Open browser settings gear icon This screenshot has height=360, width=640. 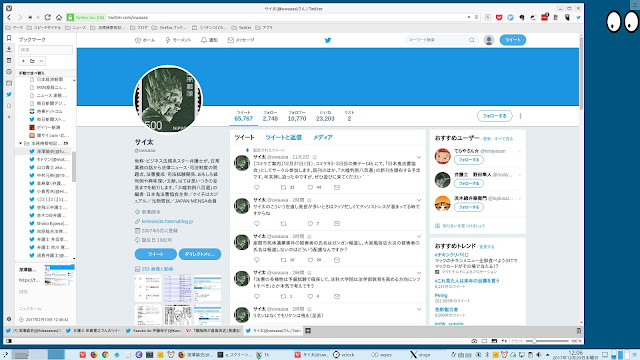click(9, 319)
